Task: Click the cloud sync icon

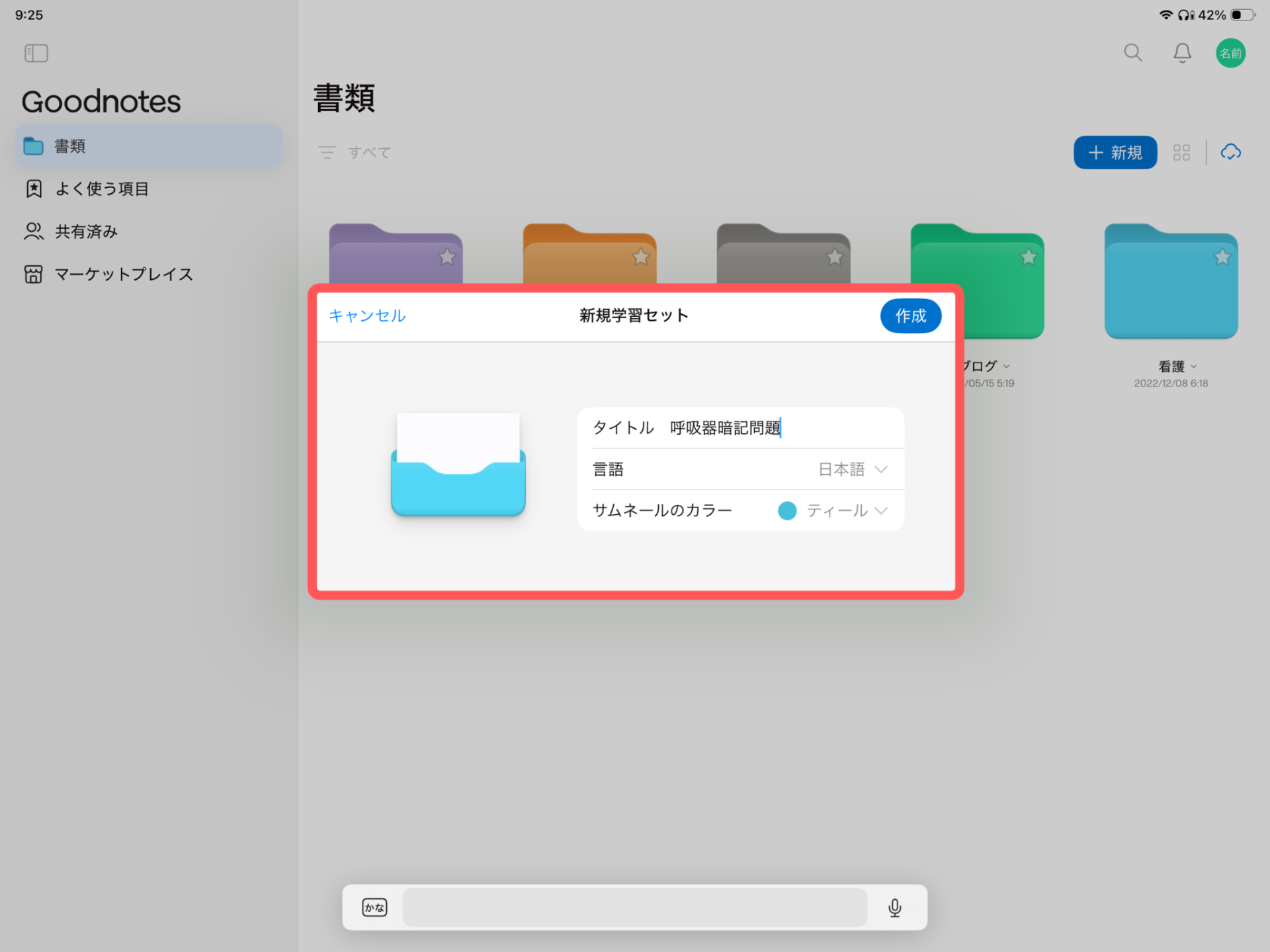Action: point(1230,153)
